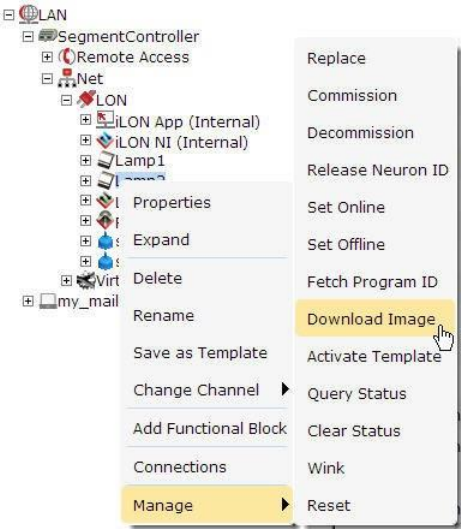Collapse the LAN root node
This screenshot has width=461, height=529.
pyautogui.click(x=8, y=15)
